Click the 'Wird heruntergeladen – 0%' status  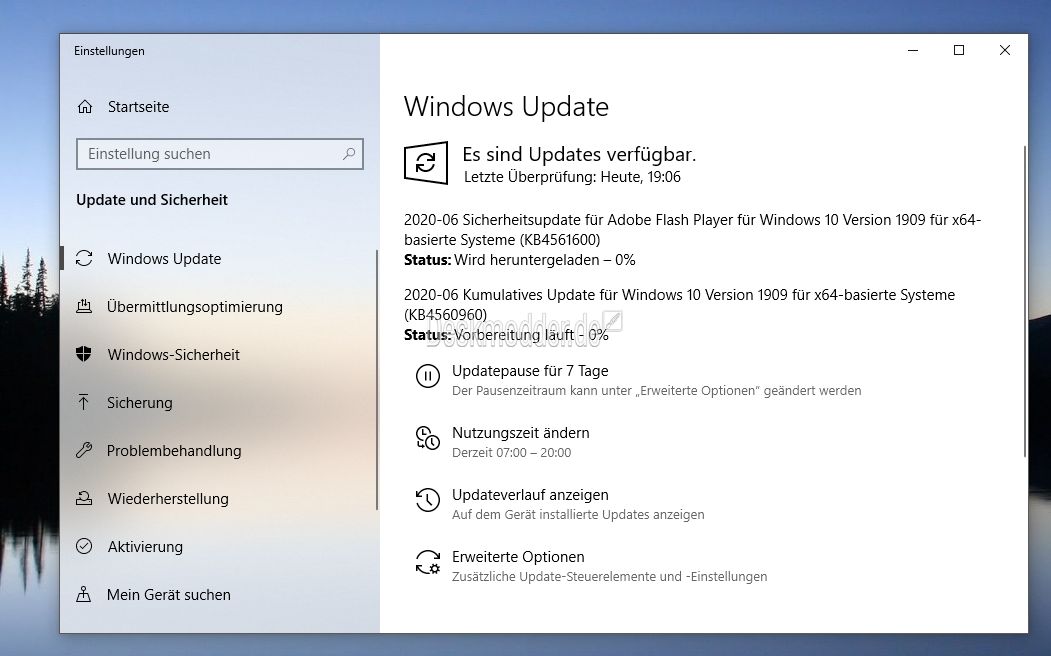(x=545, y=260)
